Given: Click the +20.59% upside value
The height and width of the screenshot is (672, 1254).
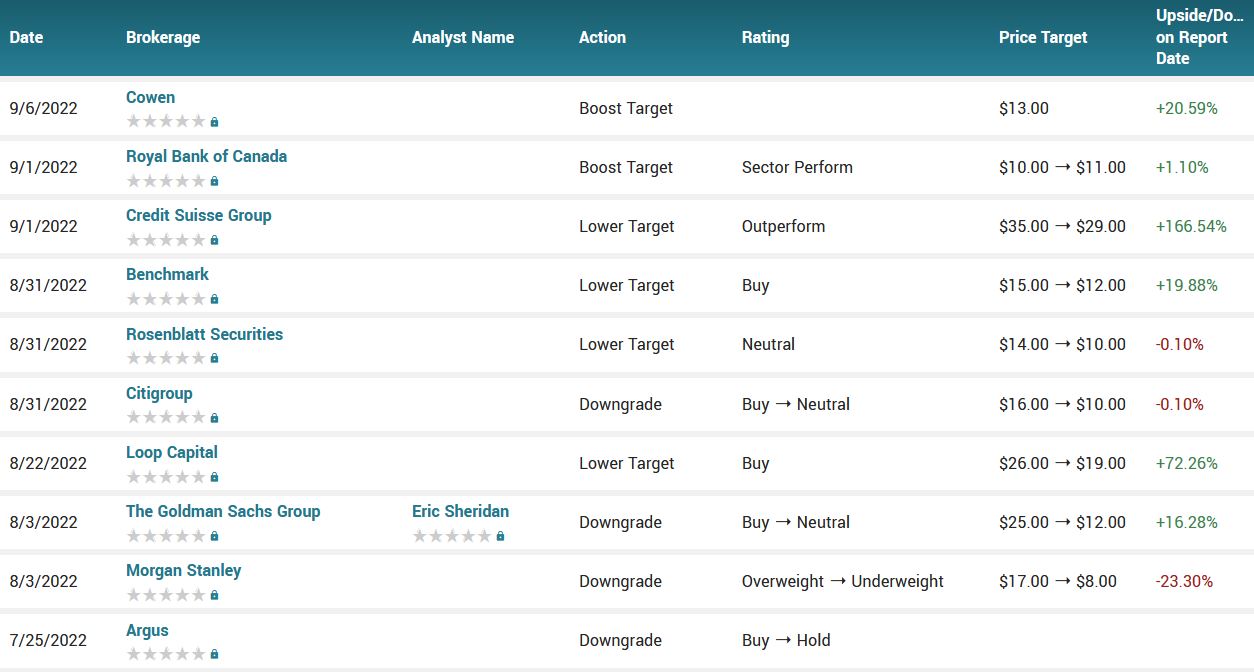Looking at the screenshot, I should click(x=1187, y=108).
